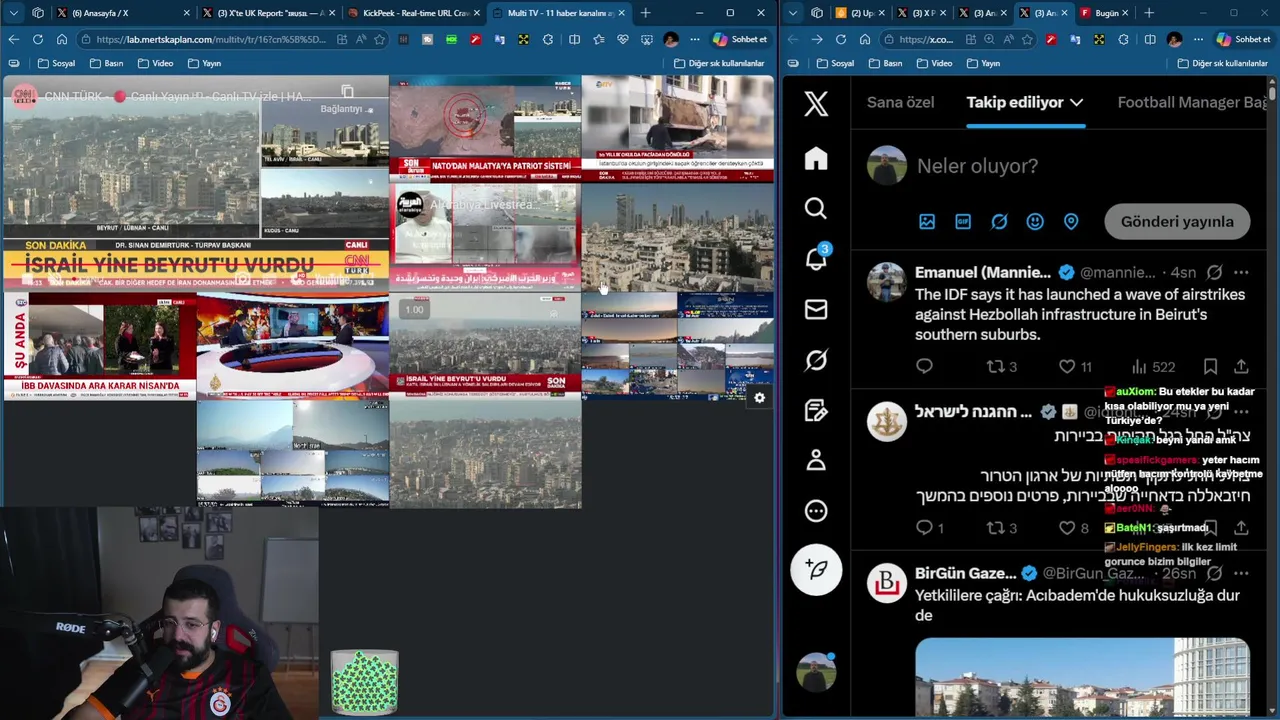Switch to (6) Anasayfa / X tab

[x=124, y=13]
